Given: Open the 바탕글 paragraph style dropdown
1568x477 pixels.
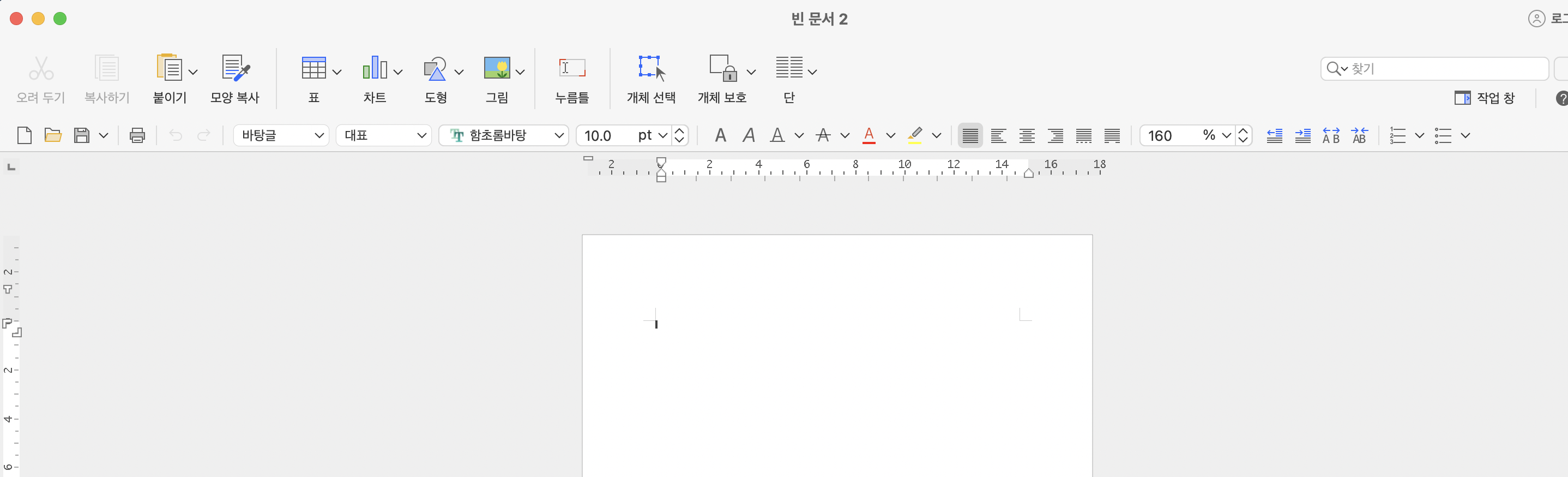Looking at the screenshot, I should (x=281, y=135).
